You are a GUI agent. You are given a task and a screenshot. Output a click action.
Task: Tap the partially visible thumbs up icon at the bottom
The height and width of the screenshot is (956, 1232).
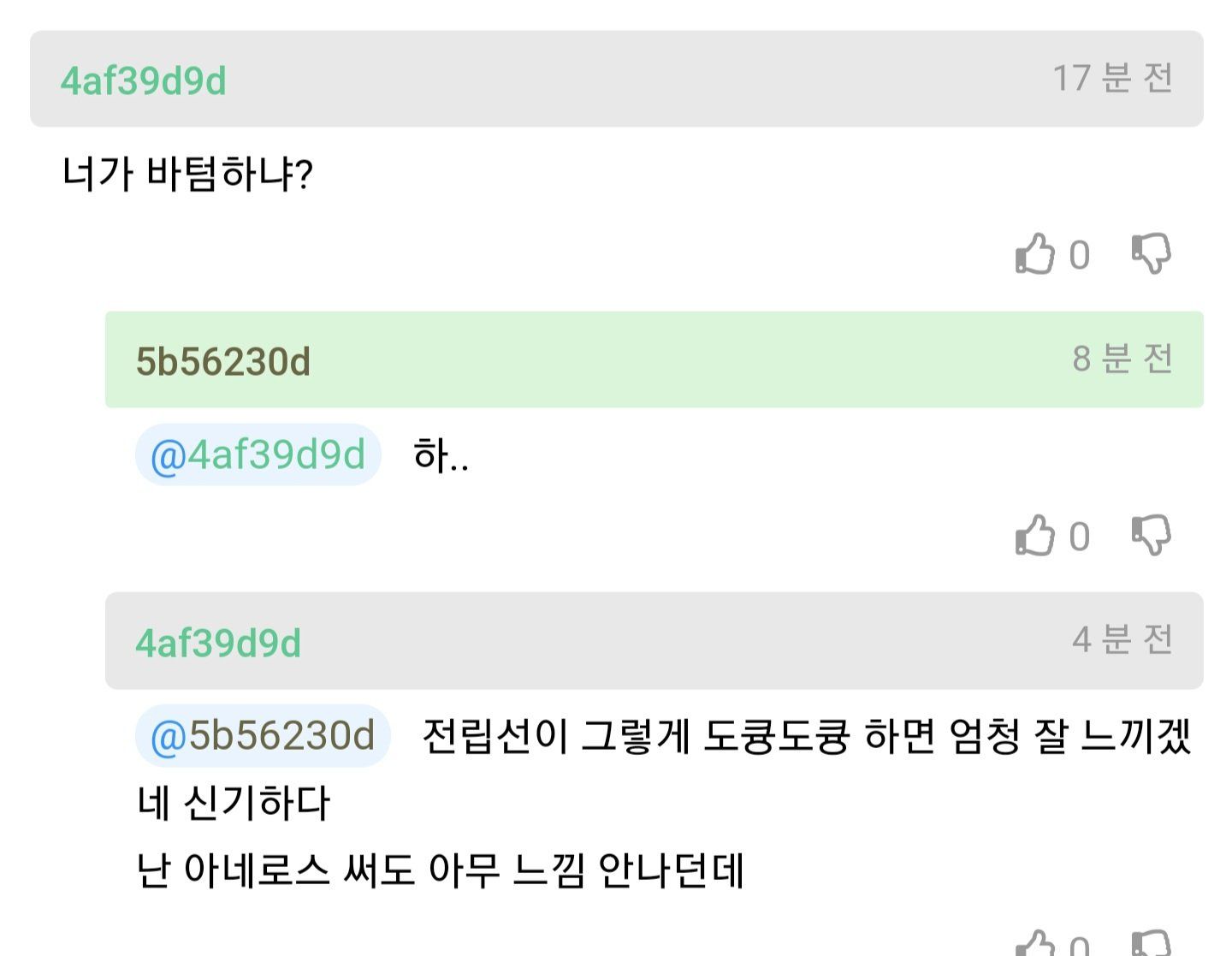[x=1034, y=943]
